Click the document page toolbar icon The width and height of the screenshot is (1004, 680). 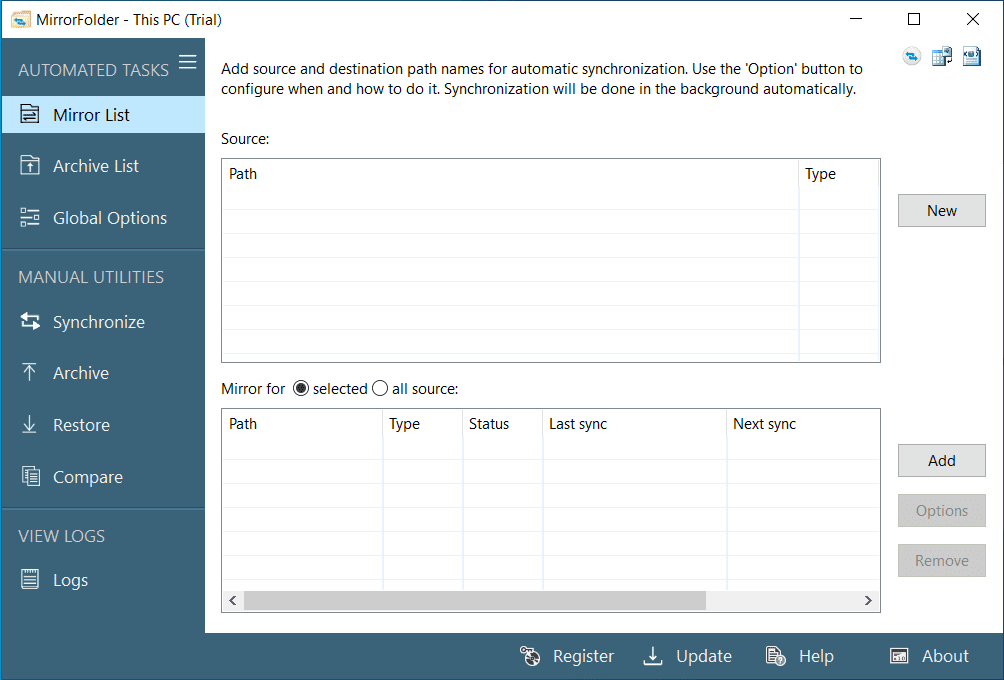(x=972, y=57)
